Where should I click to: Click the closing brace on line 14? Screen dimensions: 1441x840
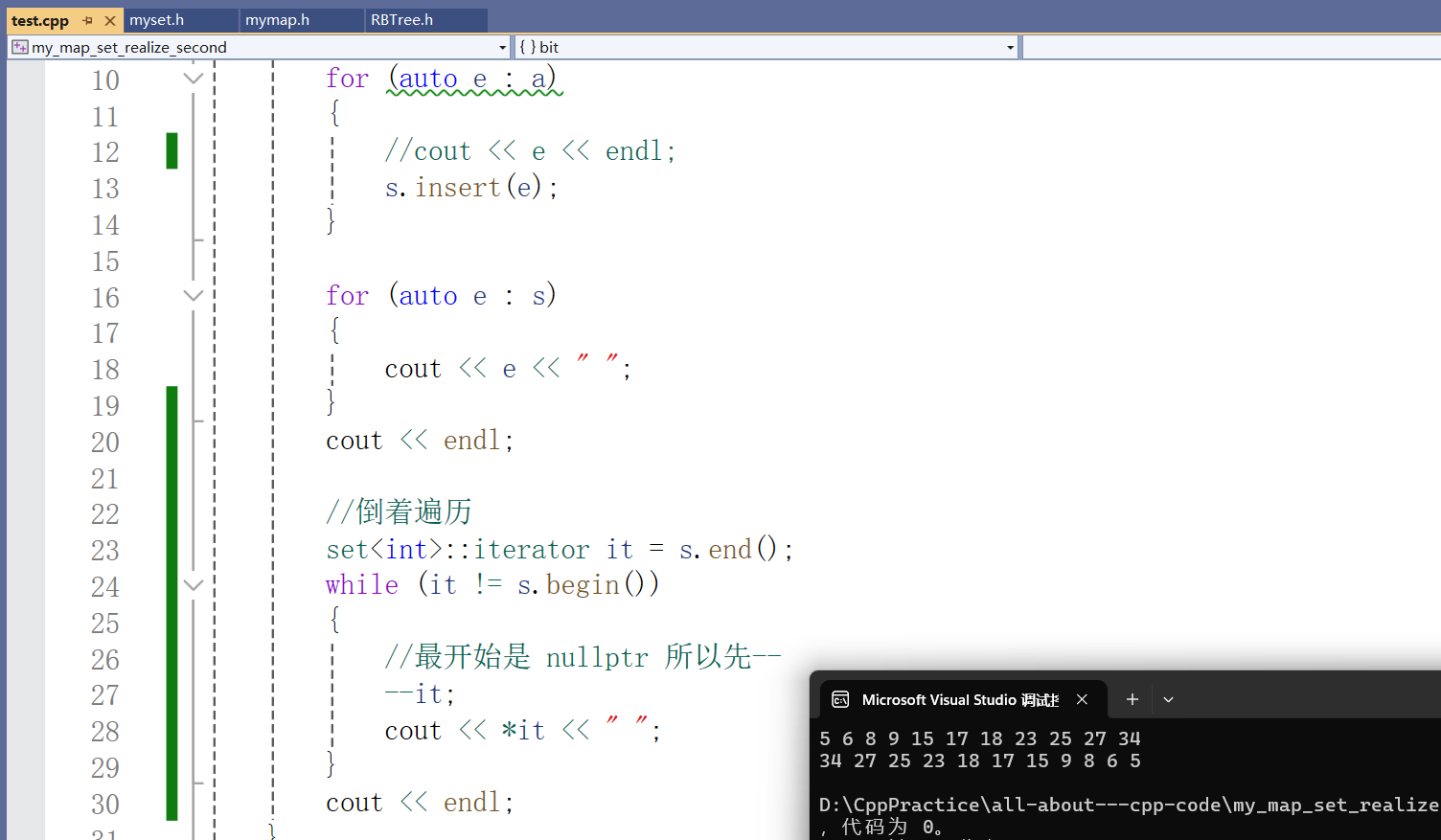tap(331, 223)
